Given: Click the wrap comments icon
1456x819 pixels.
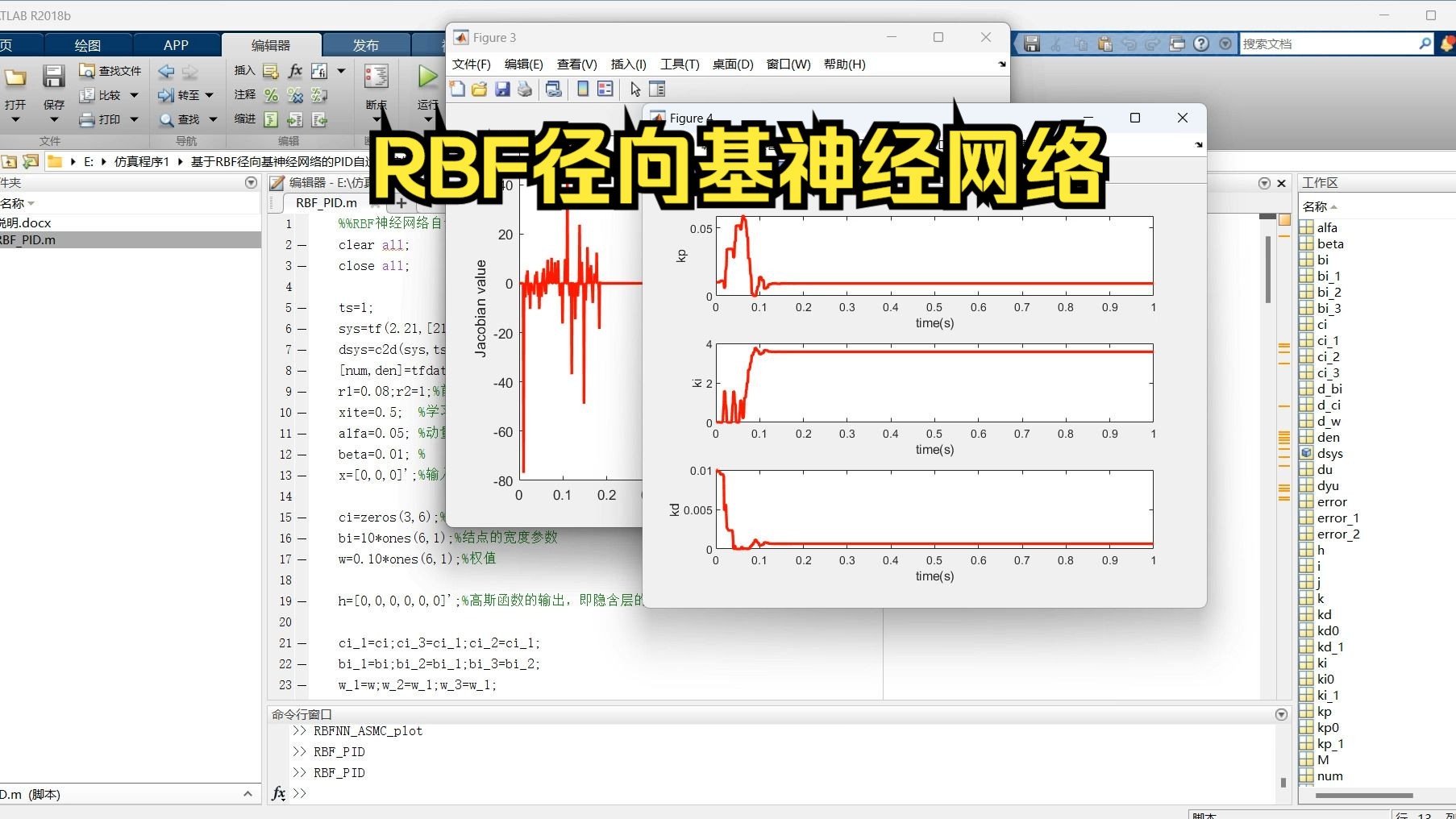Looking at the screenshot, I should [319, 95].
